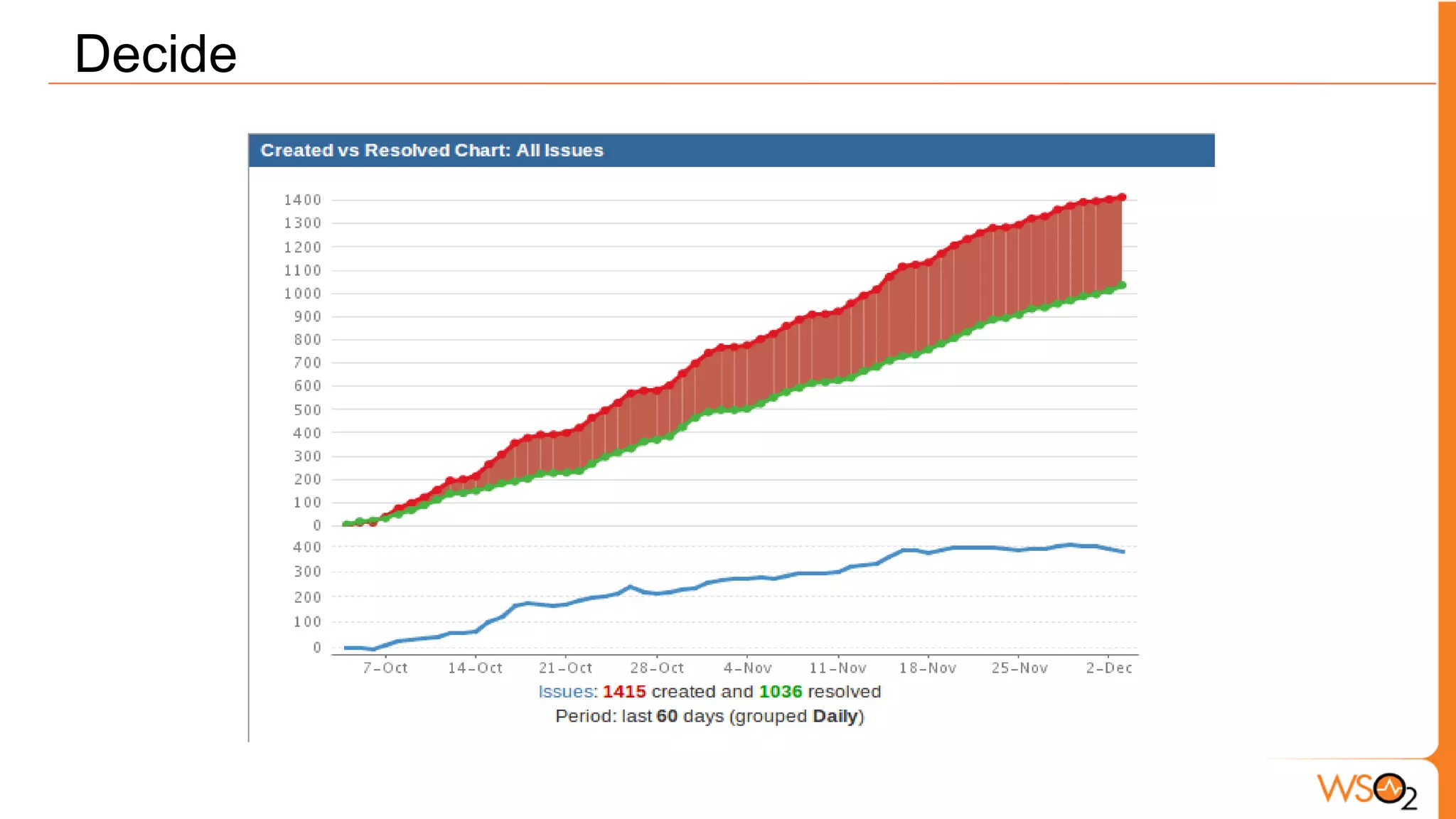Click the 2-Dec axis label
Image resolution: width=1456 pixels, height=819 pixels.
(x=1108, y=668)
